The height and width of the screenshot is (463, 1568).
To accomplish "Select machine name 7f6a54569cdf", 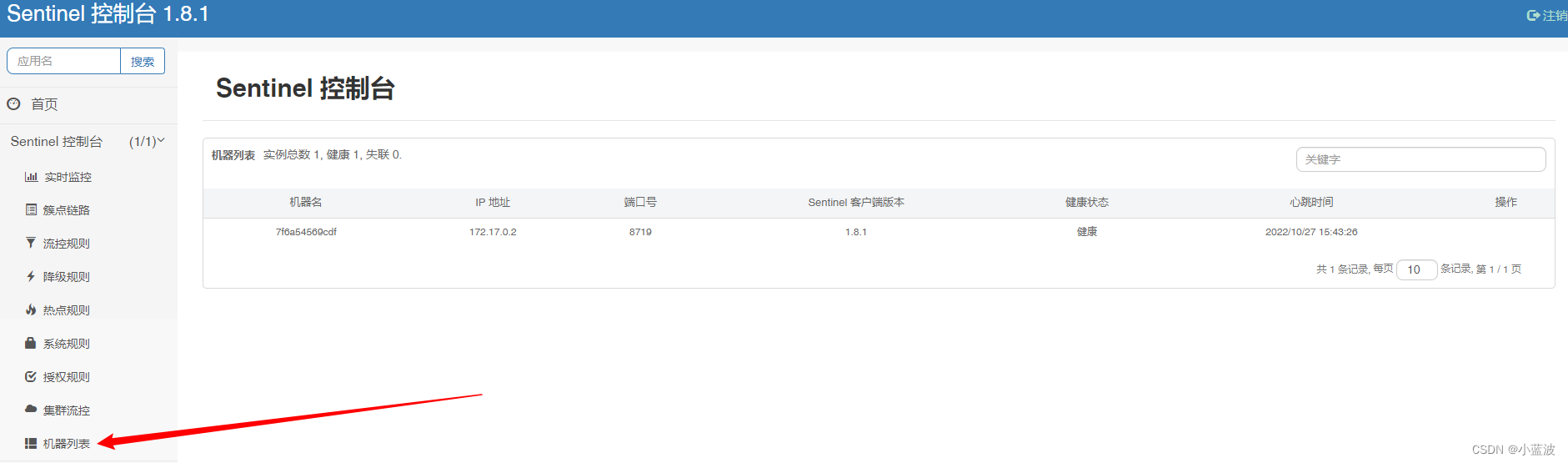I will (306, 232).
